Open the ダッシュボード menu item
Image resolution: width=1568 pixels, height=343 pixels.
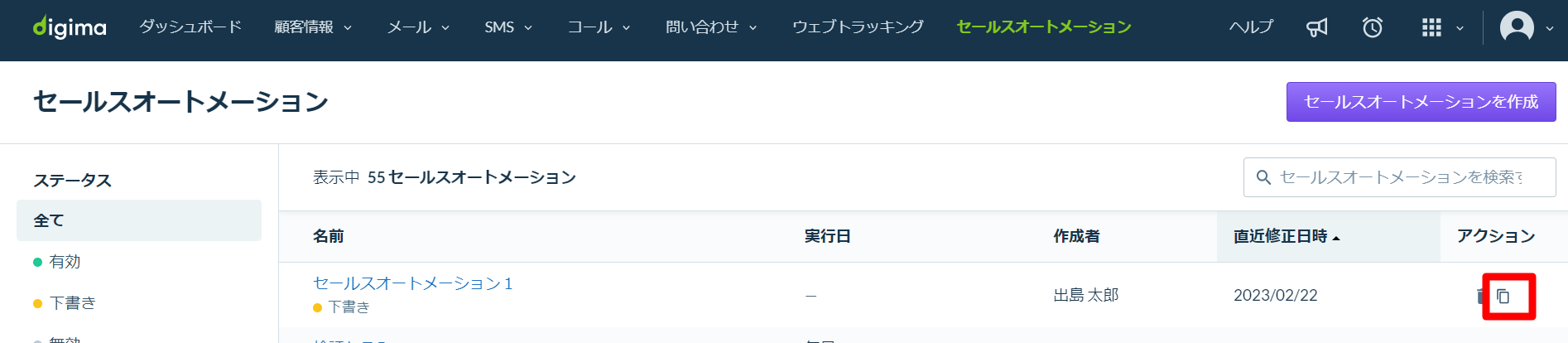(190, 27)
